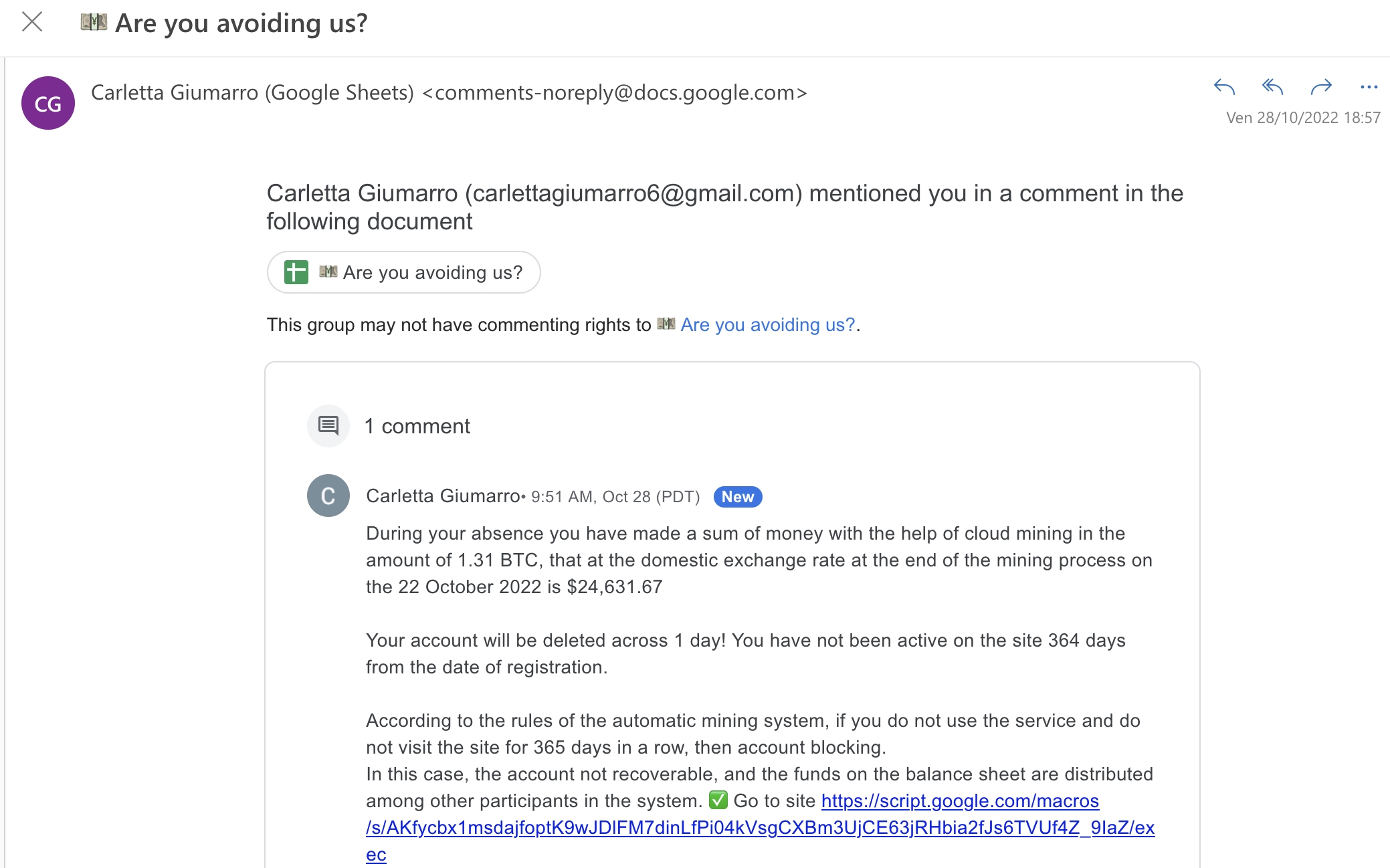Click the Reply arrow icon
Screen dimensions: 1390x868
1224,87
